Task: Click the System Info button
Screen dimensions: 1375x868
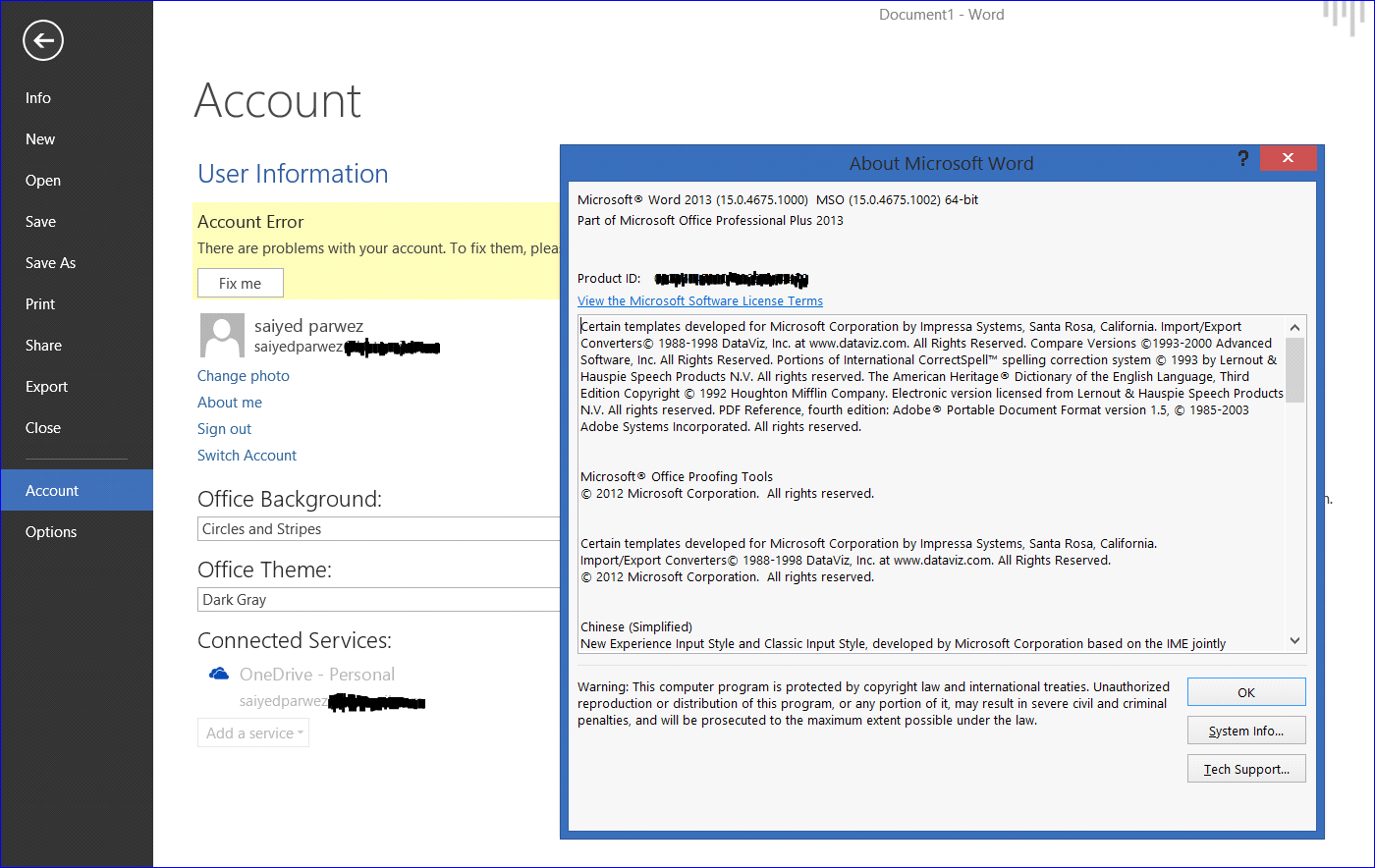Action: pyautogui.click(x=1246, y=731)
